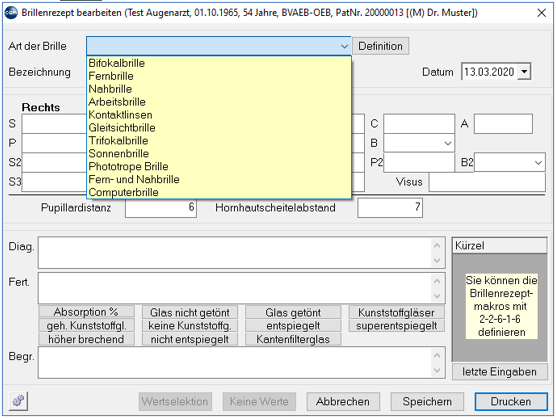Click the Hornhautscheitelabstand input field
Screen dimensions: 556x418
[x=390, y=207]
